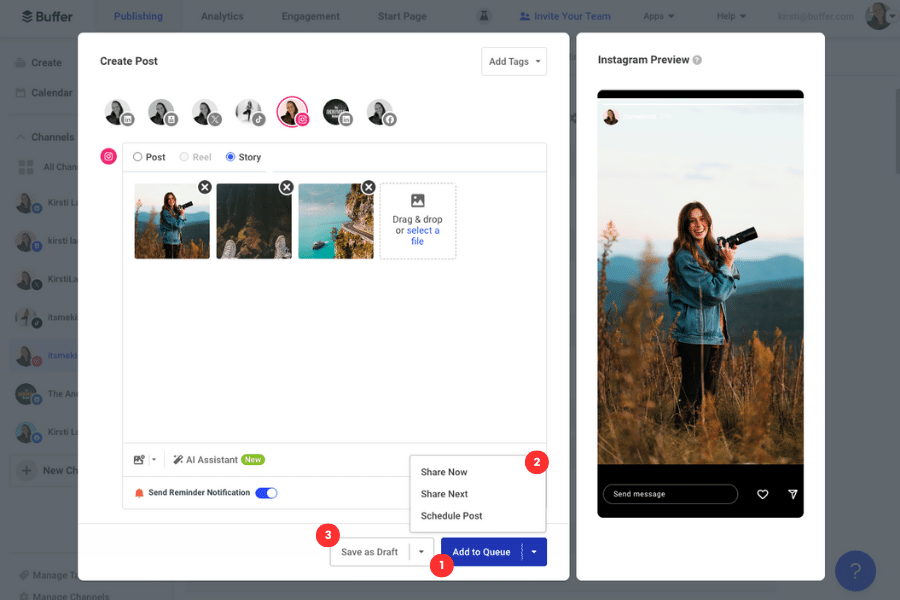Image resolution: width=900 pixels, height=600 pixels.
Task: Select the Facebook channel avatar
Action: 378,110
